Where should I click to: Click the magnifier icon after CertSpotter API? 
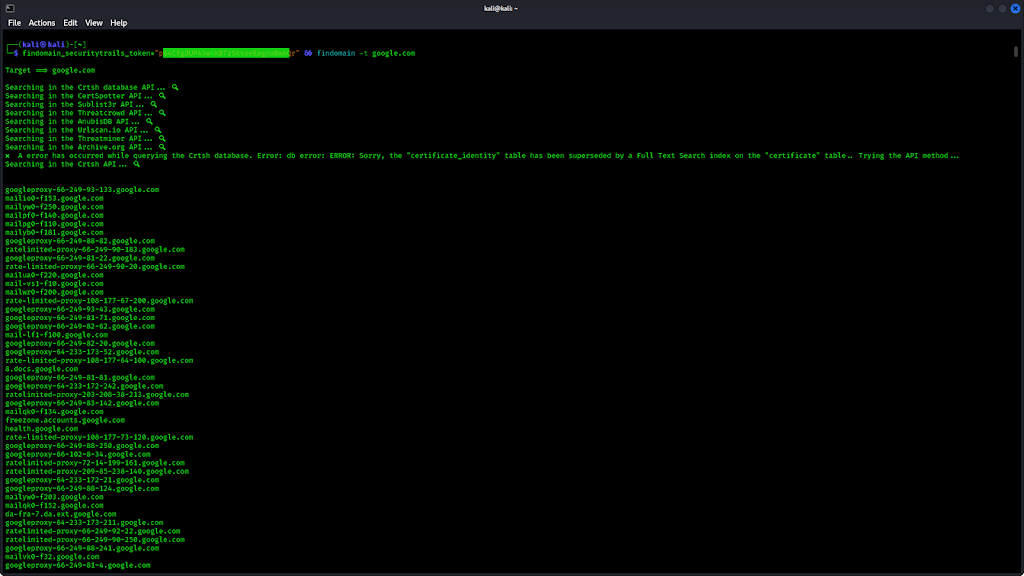[x=162, y=95]
